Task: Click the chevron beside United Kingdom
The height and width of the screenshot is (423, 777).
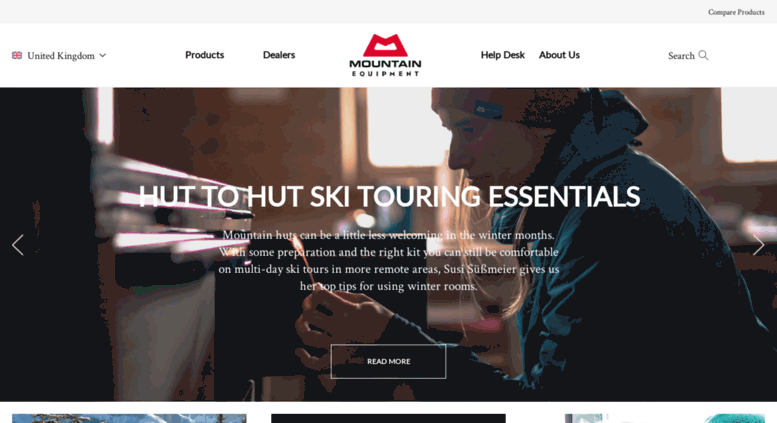Action: point(103,55)
